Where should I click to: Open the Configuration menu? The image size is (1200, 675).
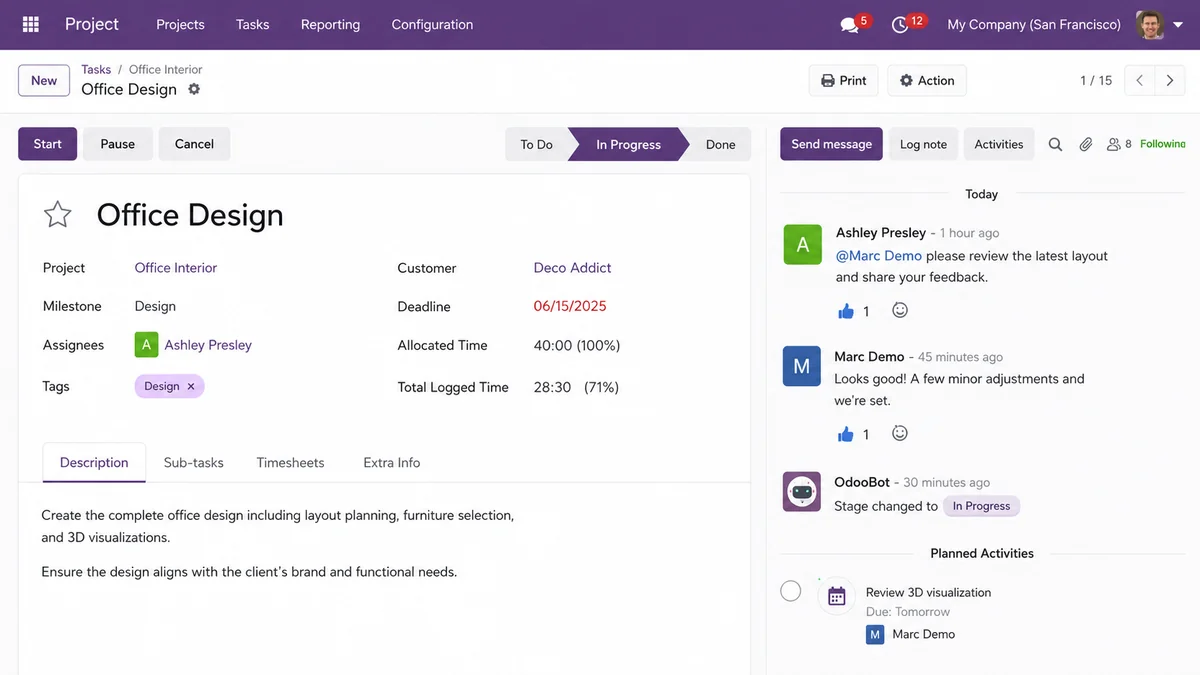click(432, 24)
